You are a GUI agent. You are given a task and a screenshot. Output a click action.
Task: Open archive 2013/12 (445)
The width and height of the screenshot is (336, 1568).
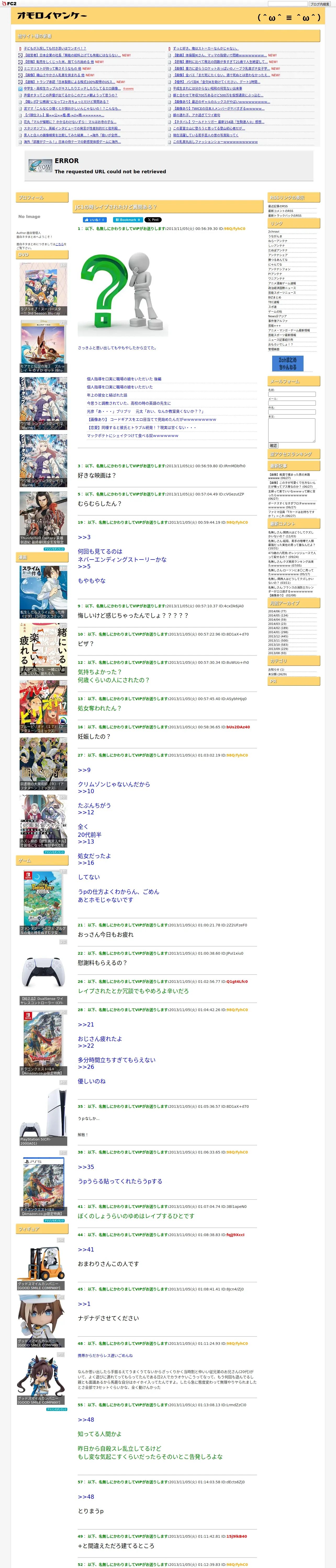coord(278,636)
